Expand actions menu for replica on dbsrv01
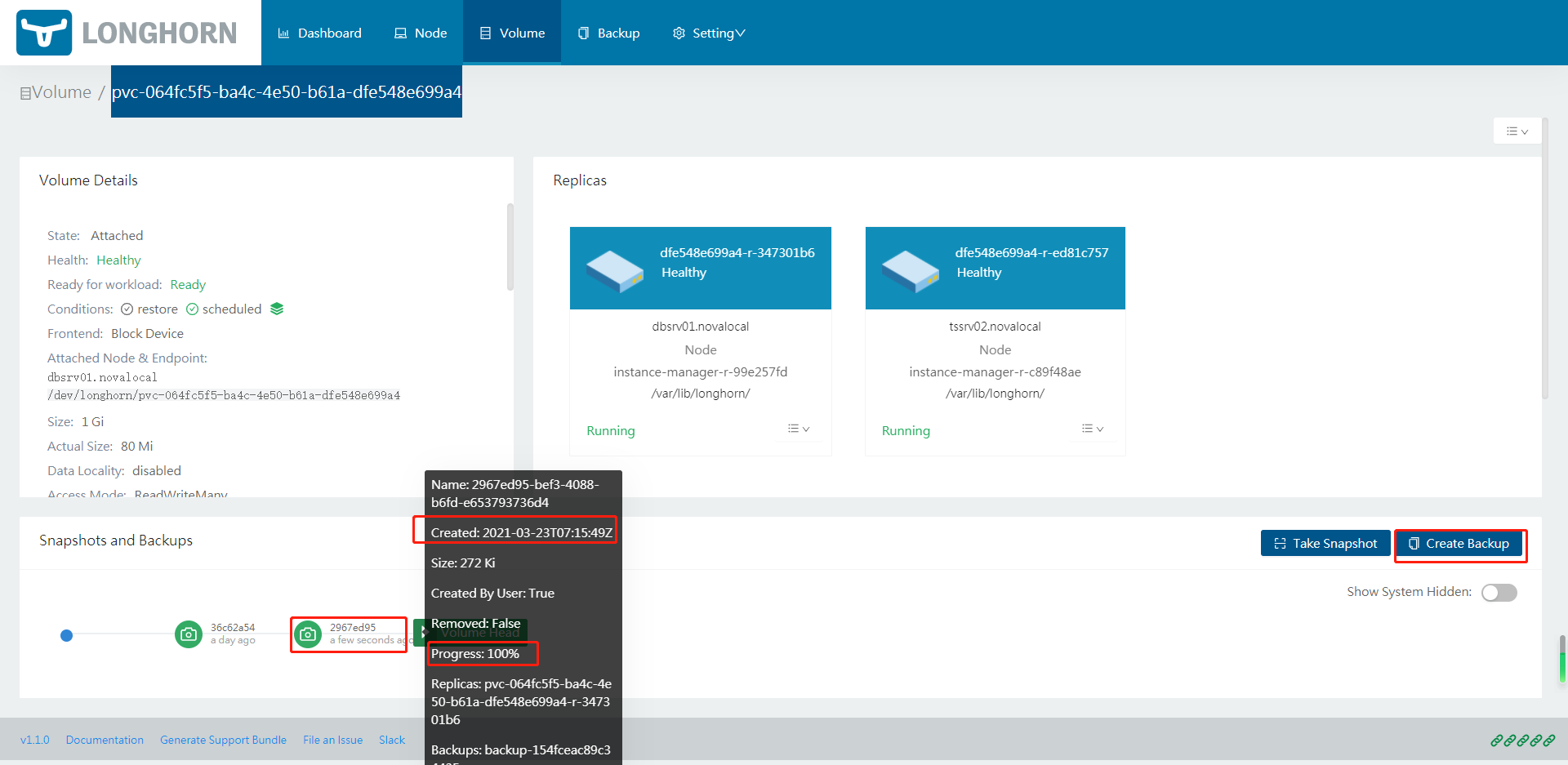 (798, 429)
